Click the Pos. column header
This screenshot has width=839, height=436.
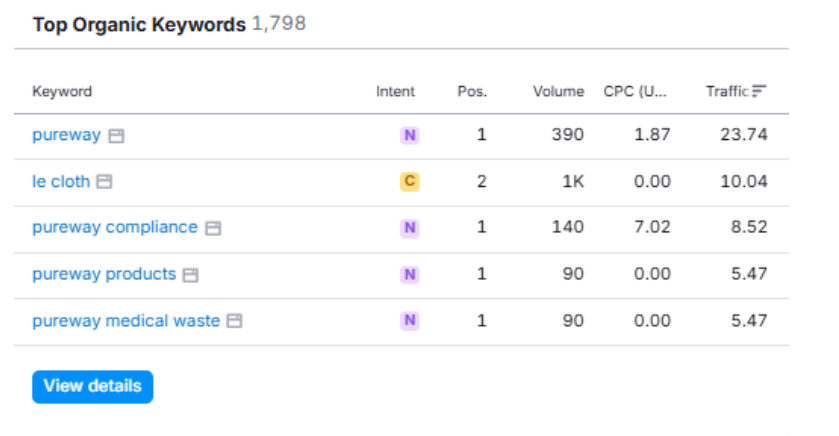(x=472, y=91)
